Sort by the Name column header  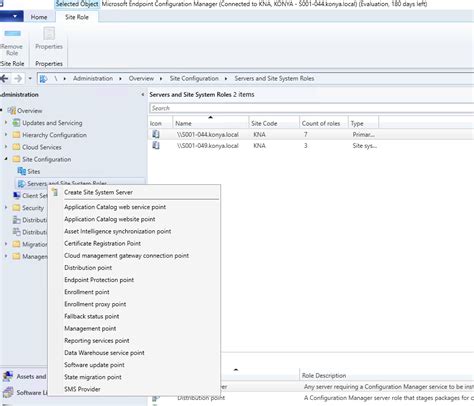211,123
